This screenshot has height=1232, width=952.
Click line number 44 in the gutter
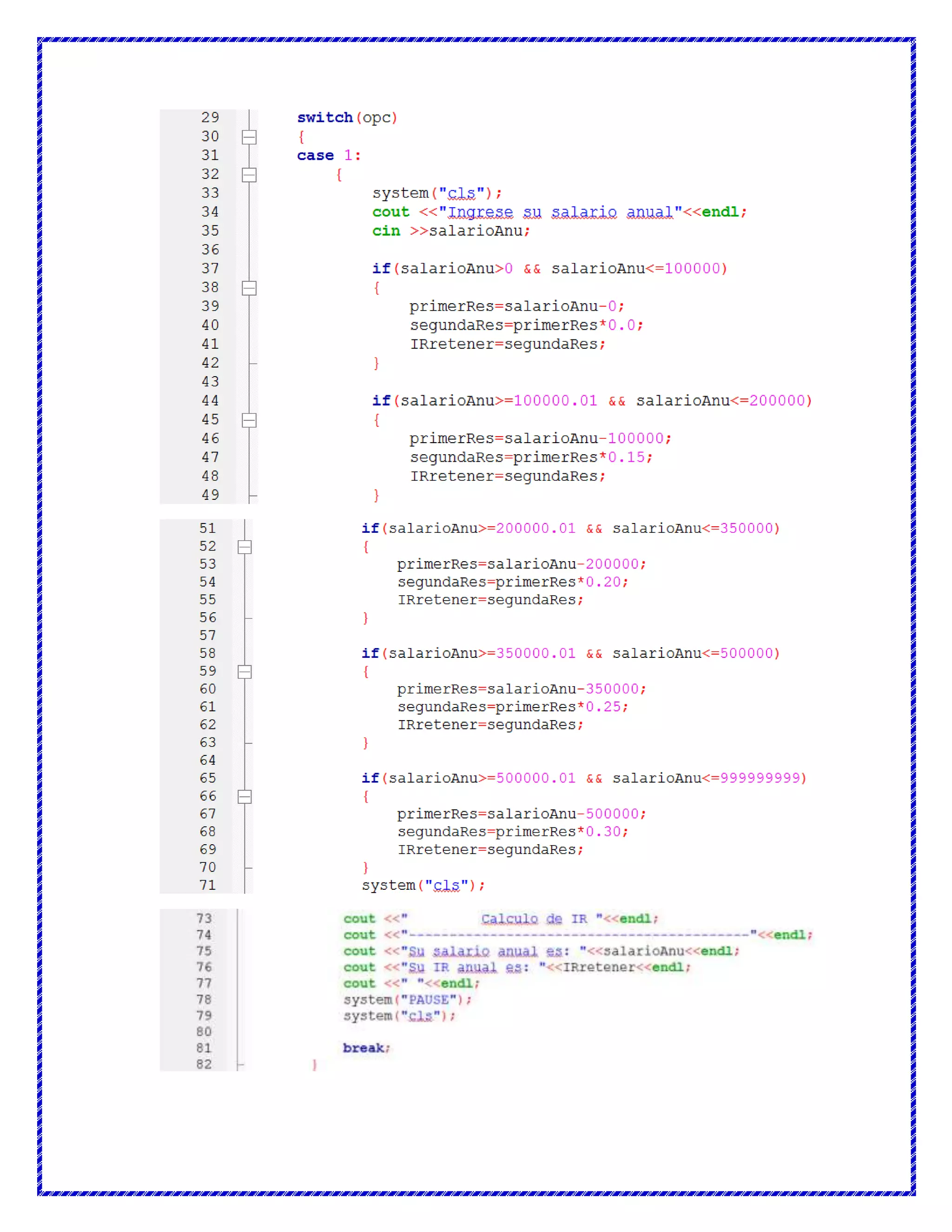[210, 400]
